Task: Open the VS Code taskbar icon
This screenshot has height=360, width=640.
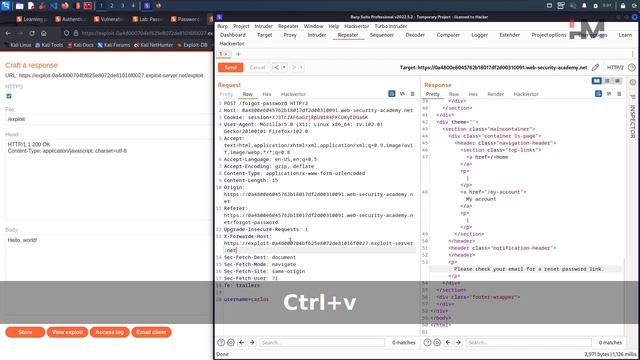Action: pos(53,6)
